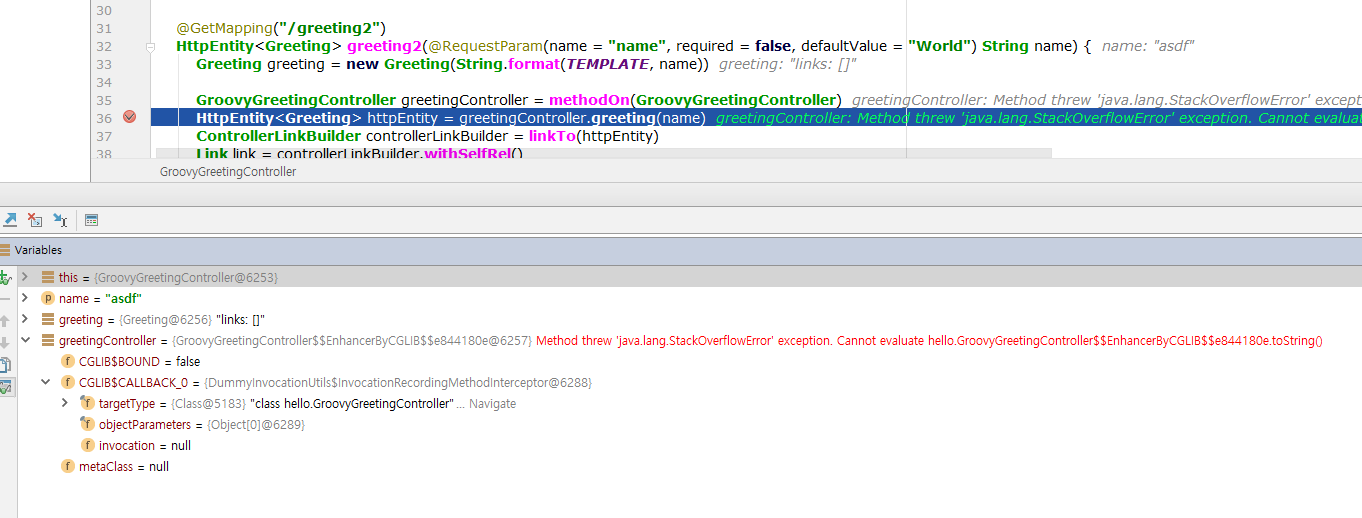Click the parameter 'p' icon beside name
1362x518 pixels.
[48, 298]
